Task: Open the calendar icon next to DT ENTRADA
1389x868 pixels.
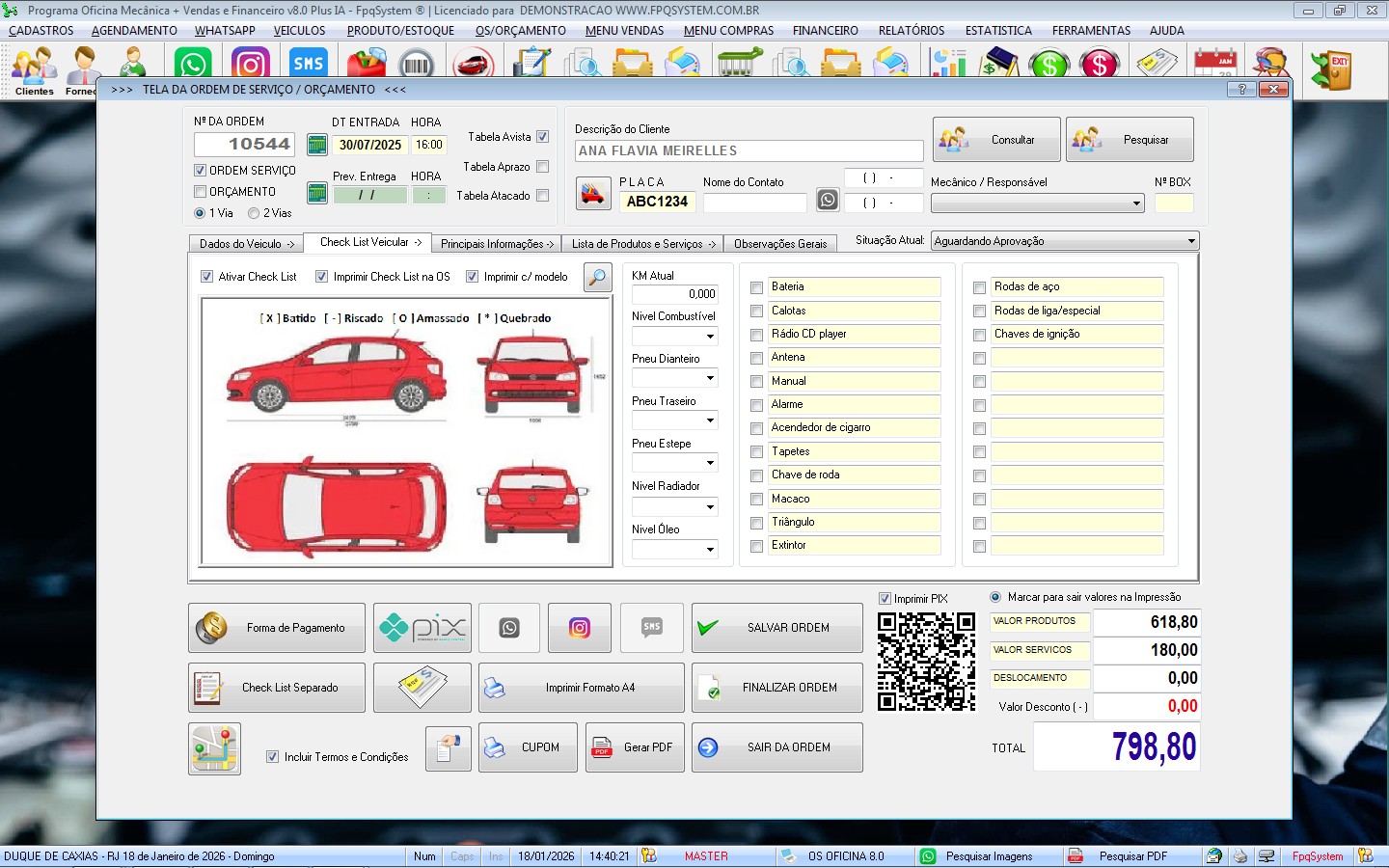Action: tap(316, 145)
